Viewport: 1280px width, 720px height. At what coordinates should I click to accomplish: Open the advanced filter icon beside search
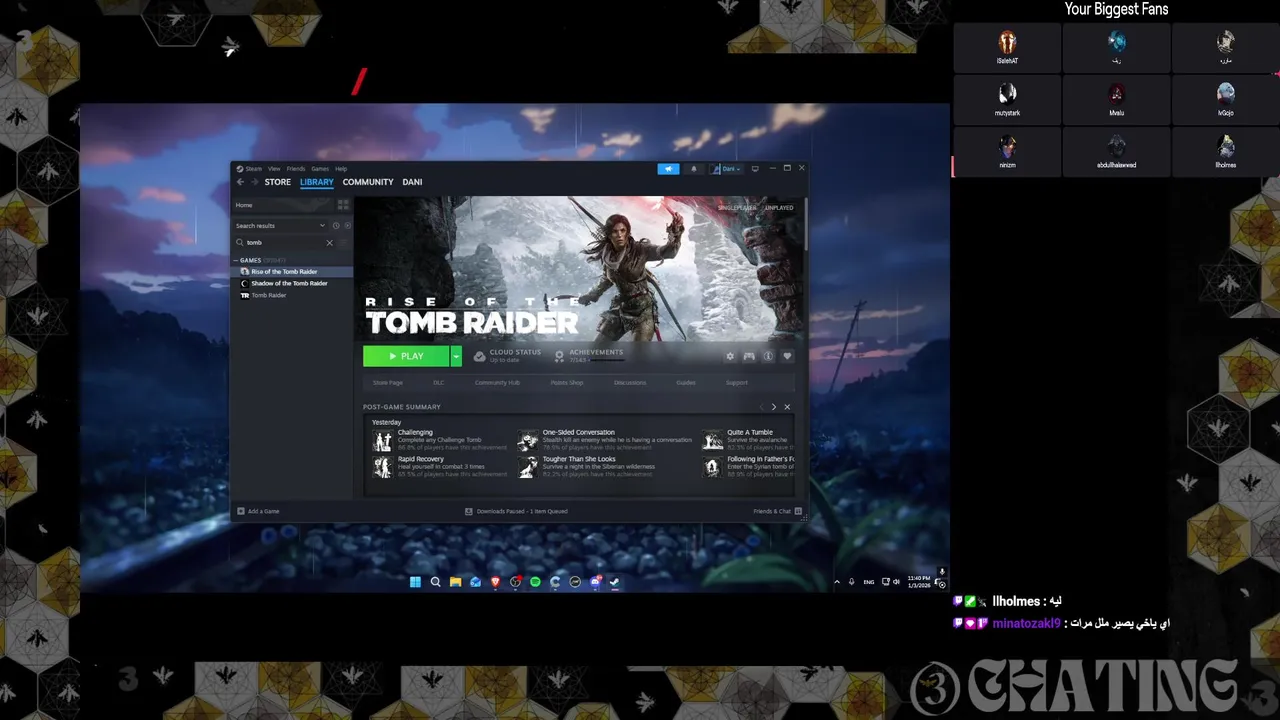pos(343,242)
